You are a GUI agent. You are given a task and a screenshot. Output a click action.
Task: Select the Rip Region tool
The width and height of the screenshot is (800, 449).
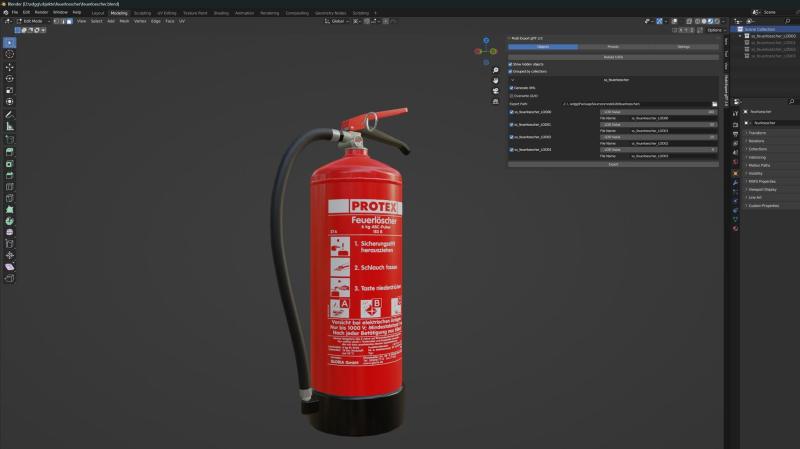(10, 278)
